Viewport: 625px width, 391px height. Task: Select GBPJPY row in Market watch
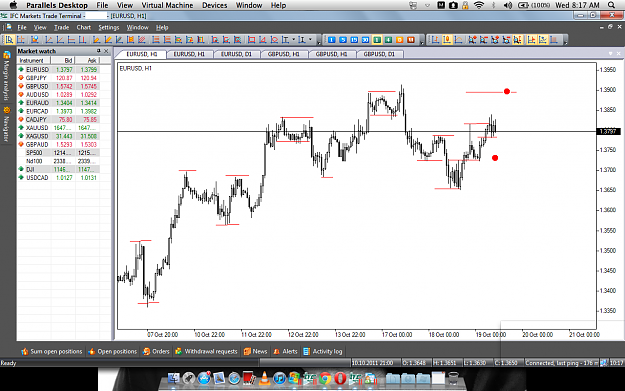click(58, 78)
